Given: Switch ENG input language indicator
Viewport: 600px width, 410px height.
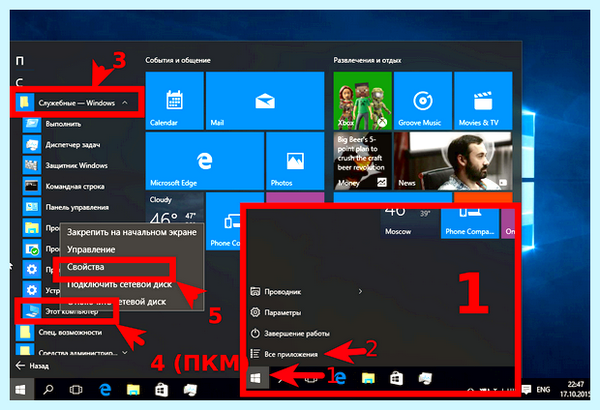Looking at the screenshot, I should point(543,390).
